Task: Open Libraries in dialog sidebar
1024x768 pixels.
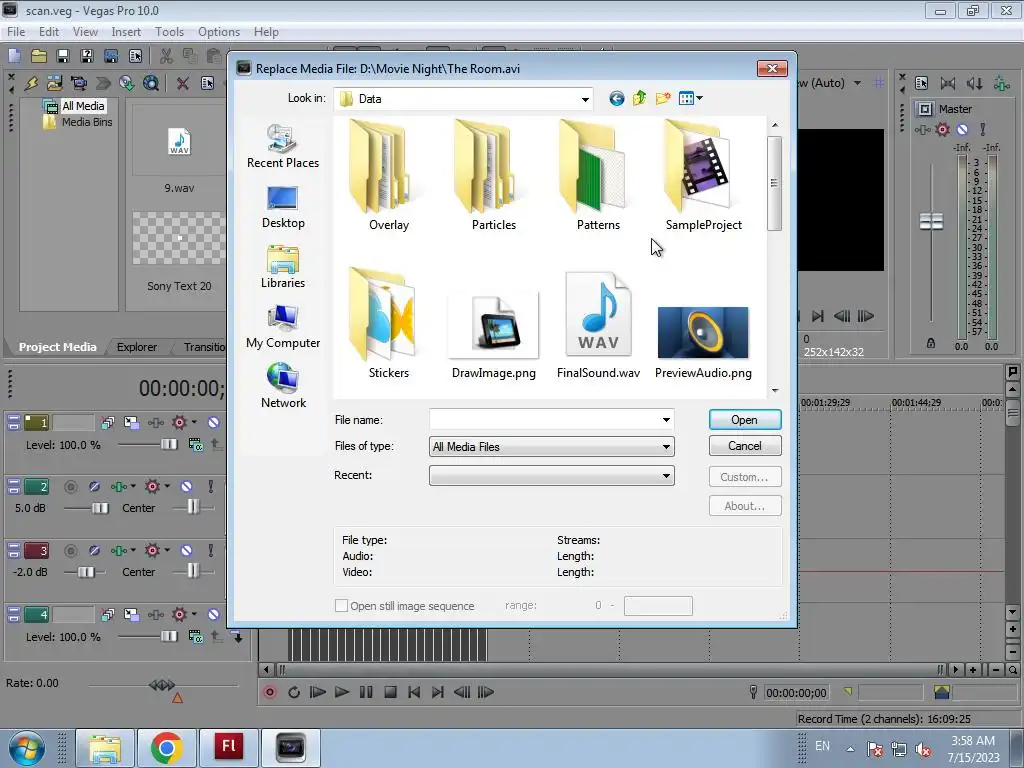Action: [283, 267]
